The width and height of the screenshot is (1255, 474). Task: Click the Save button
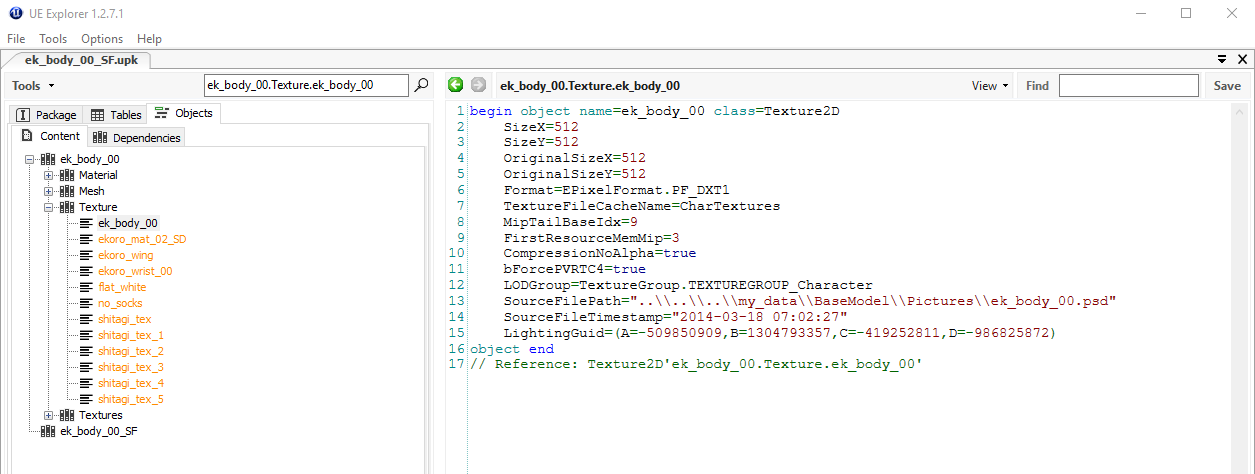tap(1227, 86)
